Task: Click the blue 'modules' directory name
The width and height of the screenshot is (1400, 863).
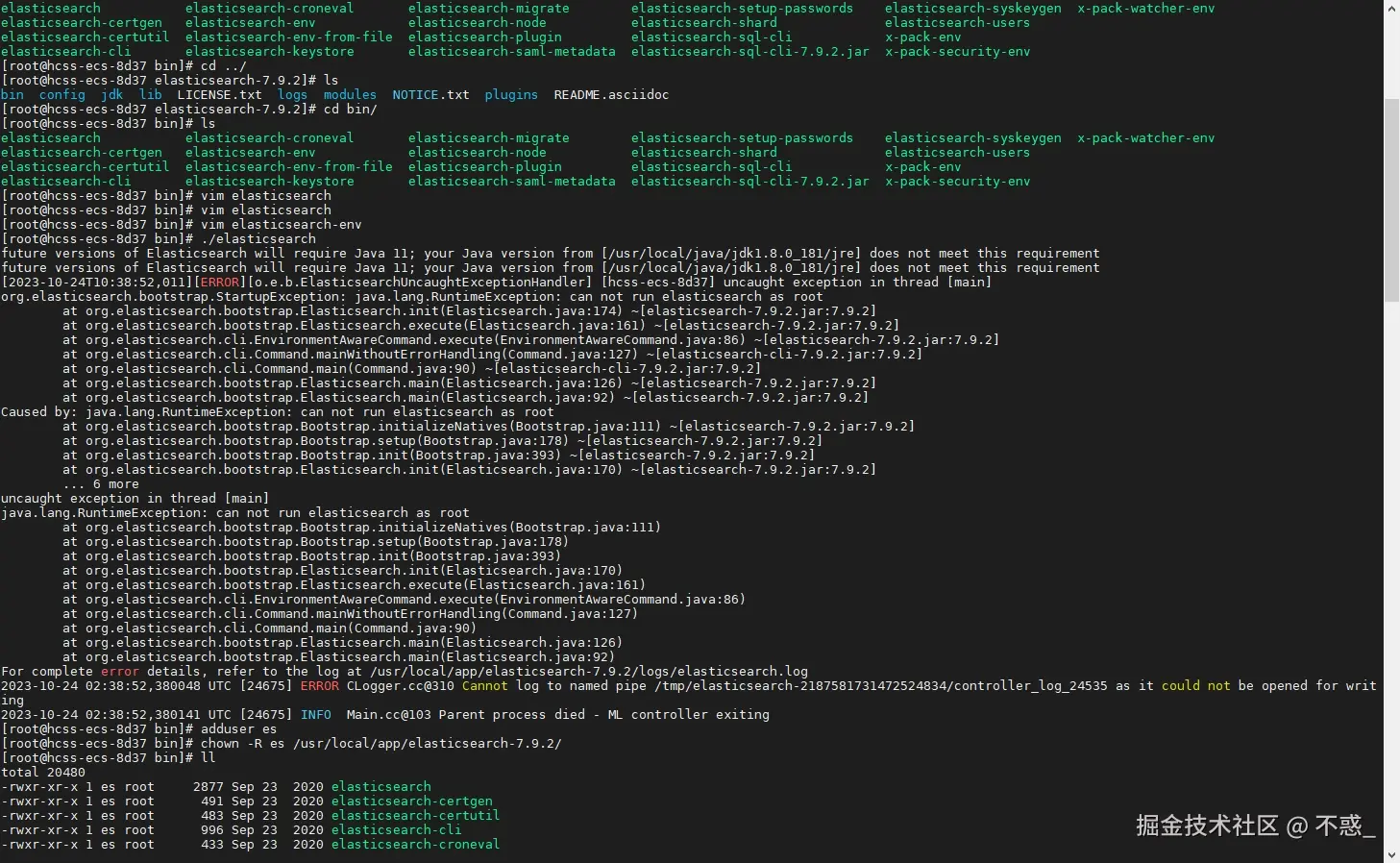Action: [x=350, y=95]
